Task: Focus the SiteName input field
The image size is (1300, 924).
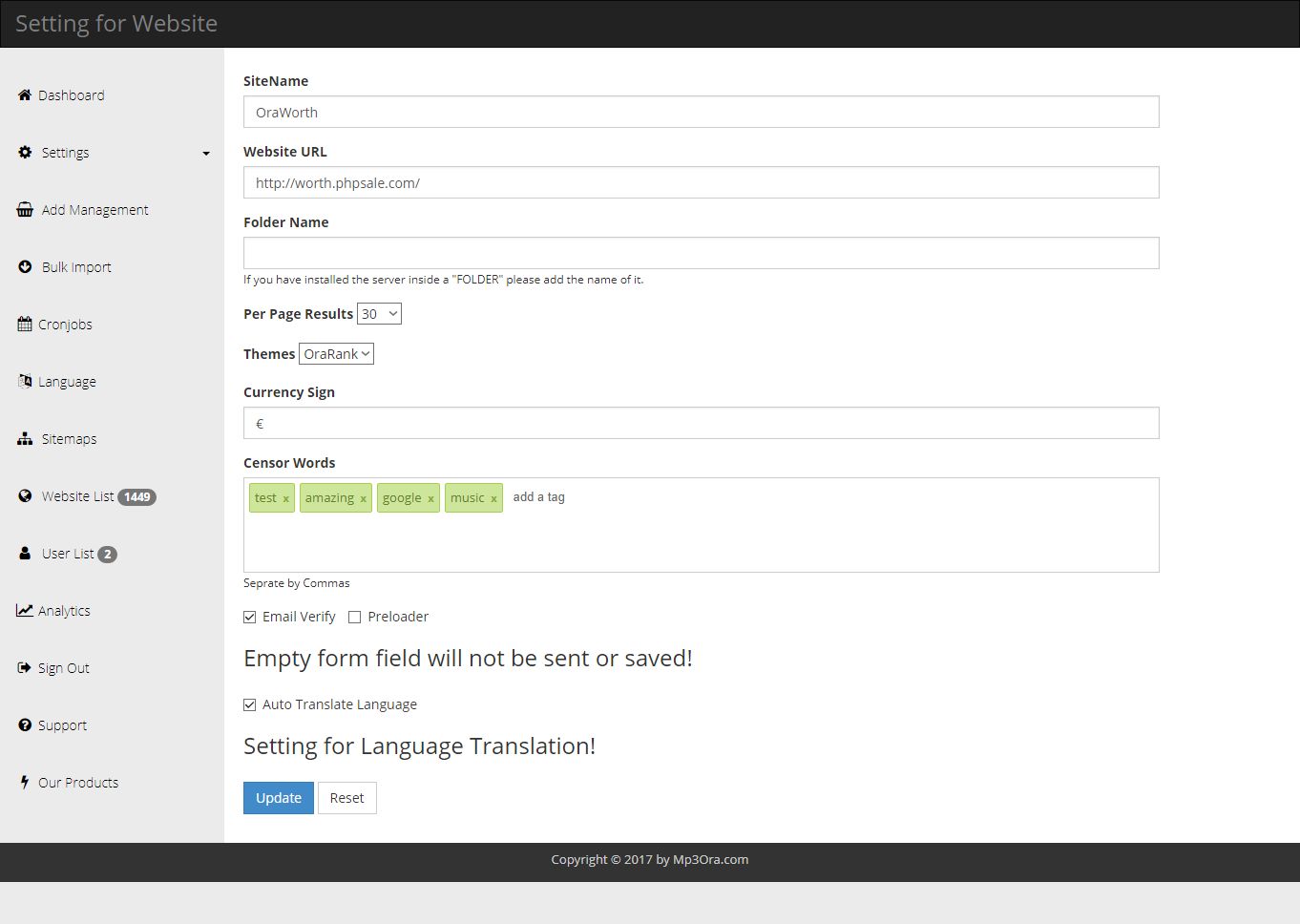Action: tap(702, 112)
